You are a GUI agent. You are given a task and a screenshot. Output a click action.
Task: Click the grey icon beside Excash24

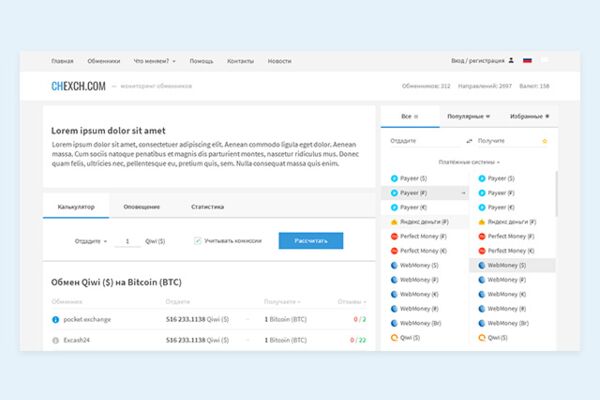55,340
